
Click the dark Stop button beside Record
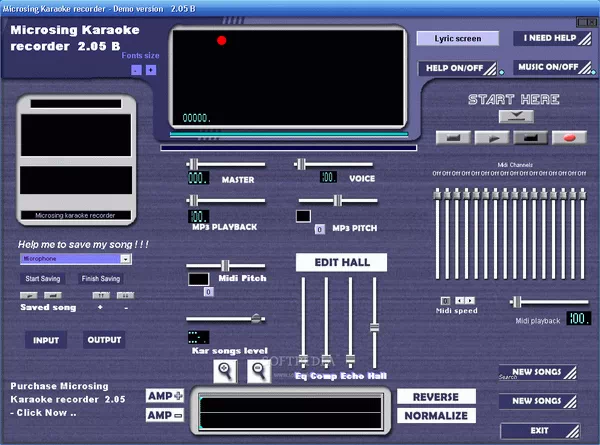click(x=530, y=138)
